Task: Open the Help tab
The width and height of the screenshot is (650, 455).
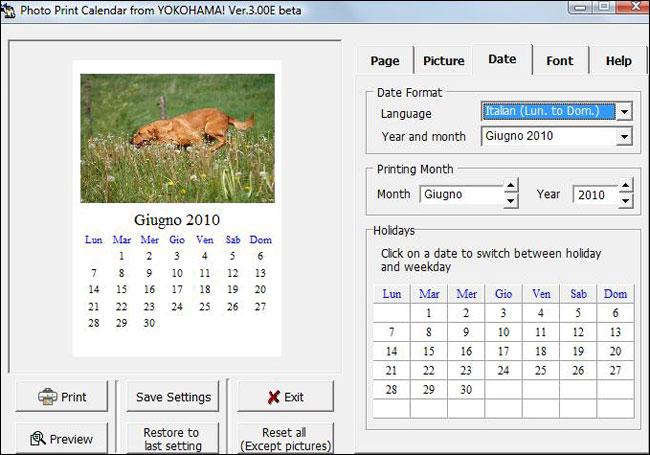Action: [618, 61]
